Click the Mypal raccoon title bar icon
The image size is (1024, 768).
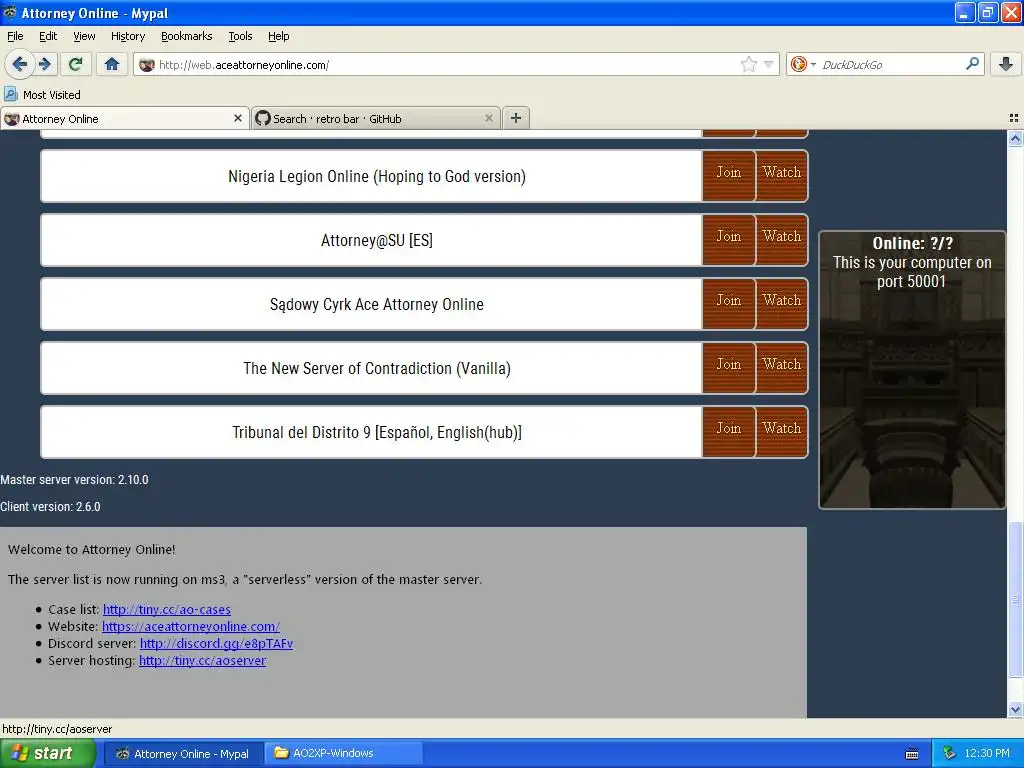point(10,12)
